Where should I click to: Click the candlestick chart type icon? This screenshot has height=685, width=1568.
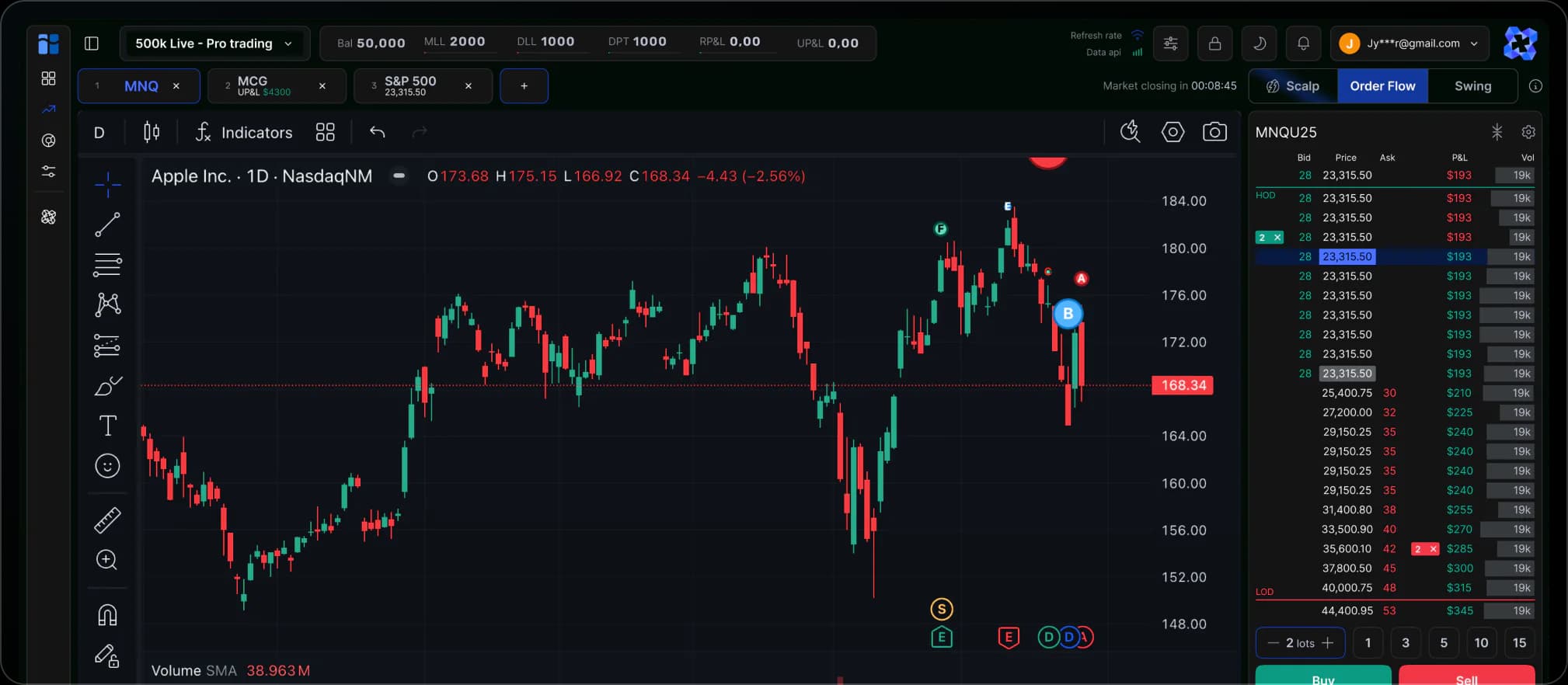point(152,132)
